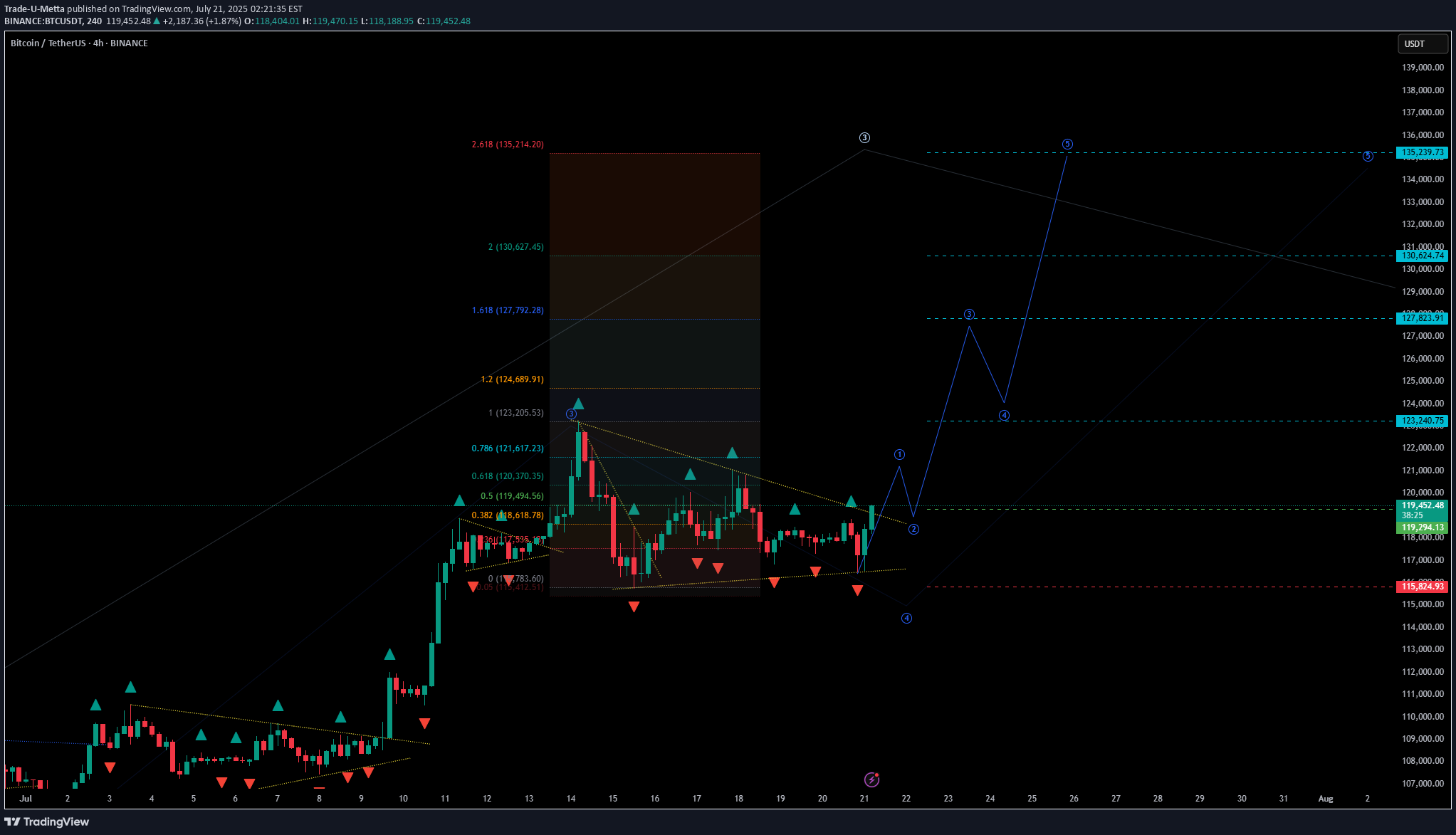Screen dimensions: 1456x835
Task: Select the blue circled 2 wave label
Action: 913,529
